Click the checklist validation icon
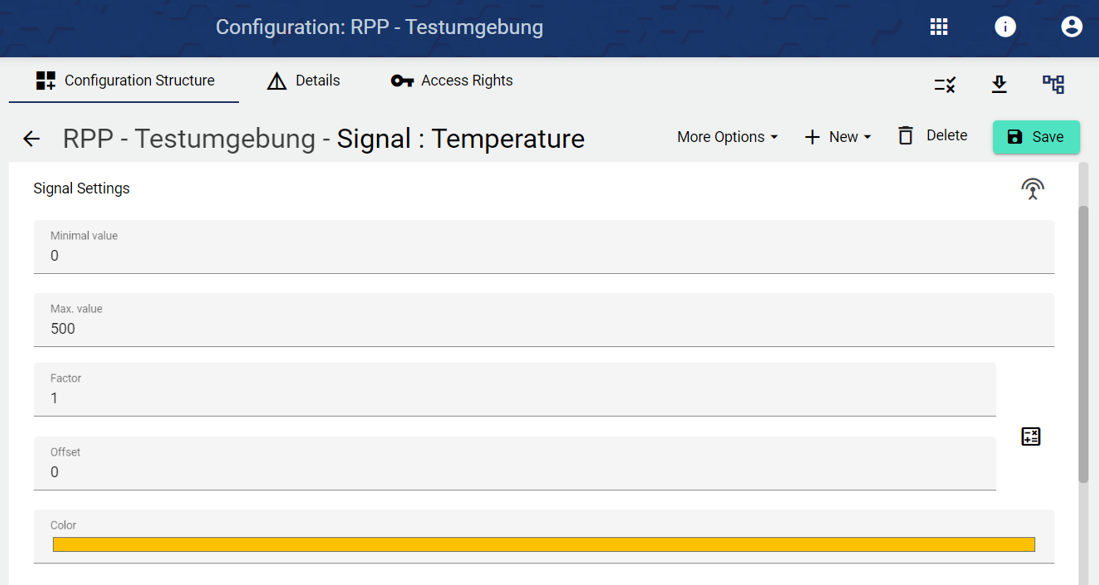The height and width of the screenshot is (585, 1099). [x=945, y=85]
